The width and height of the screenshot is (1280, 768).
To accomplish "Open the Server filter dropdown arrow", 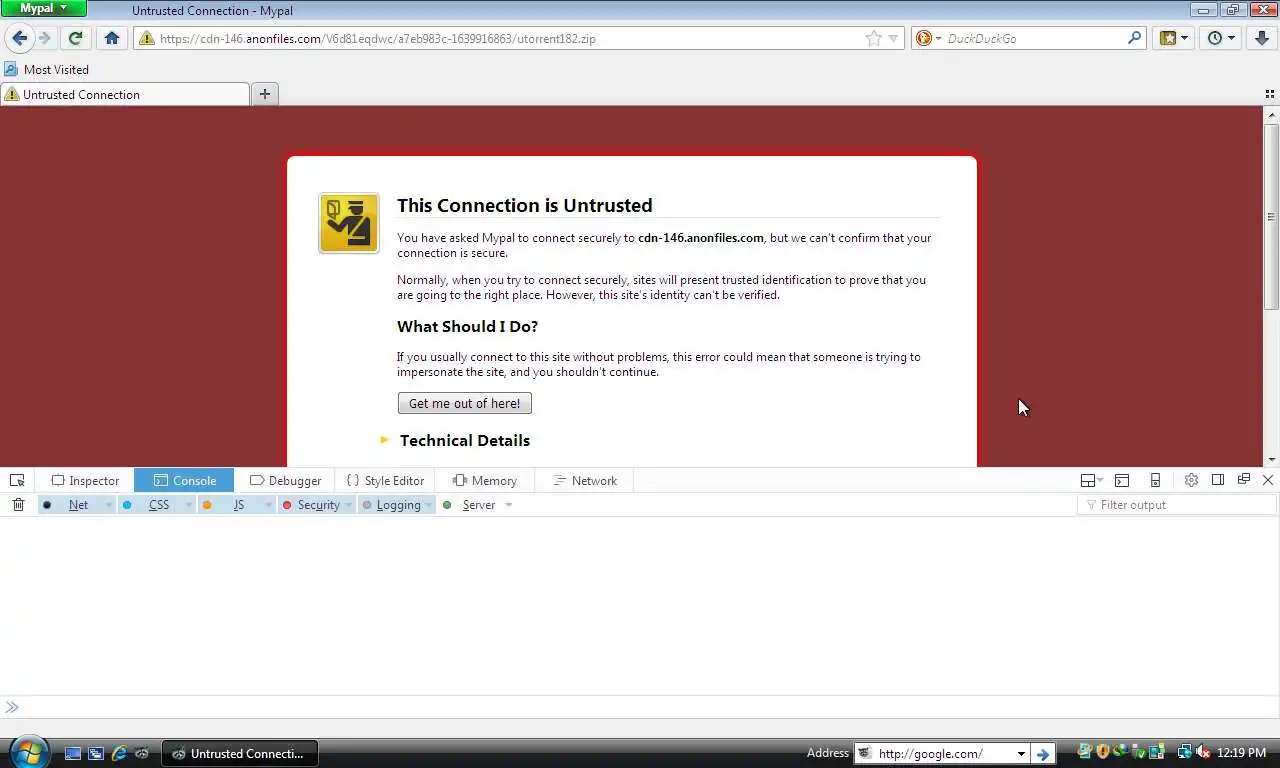I will (508, 505).
